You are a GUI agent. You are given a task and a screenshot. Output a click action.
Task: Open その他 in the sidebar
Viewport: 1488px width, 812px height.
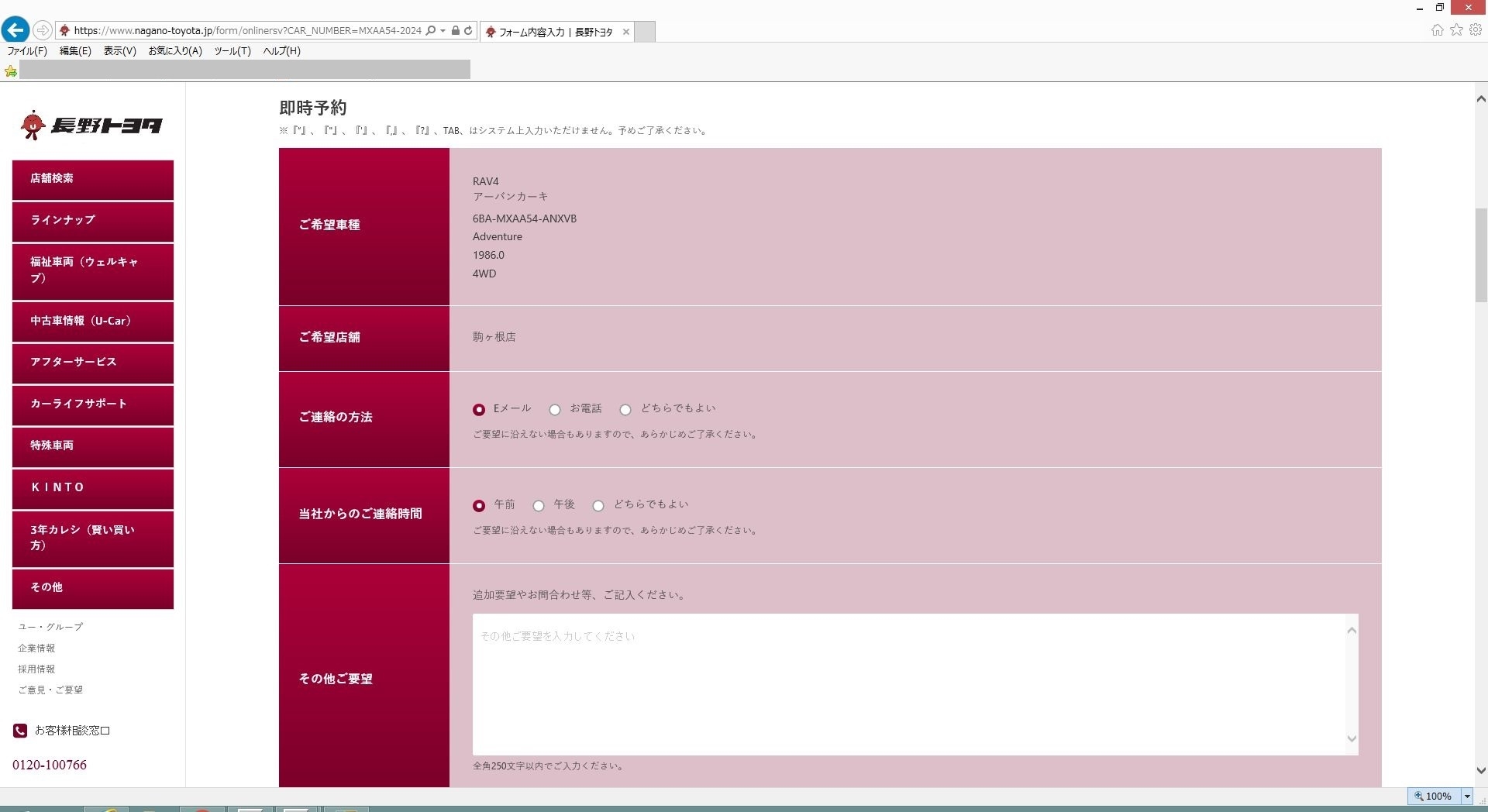pyautogui.click(x=93, y=589)
